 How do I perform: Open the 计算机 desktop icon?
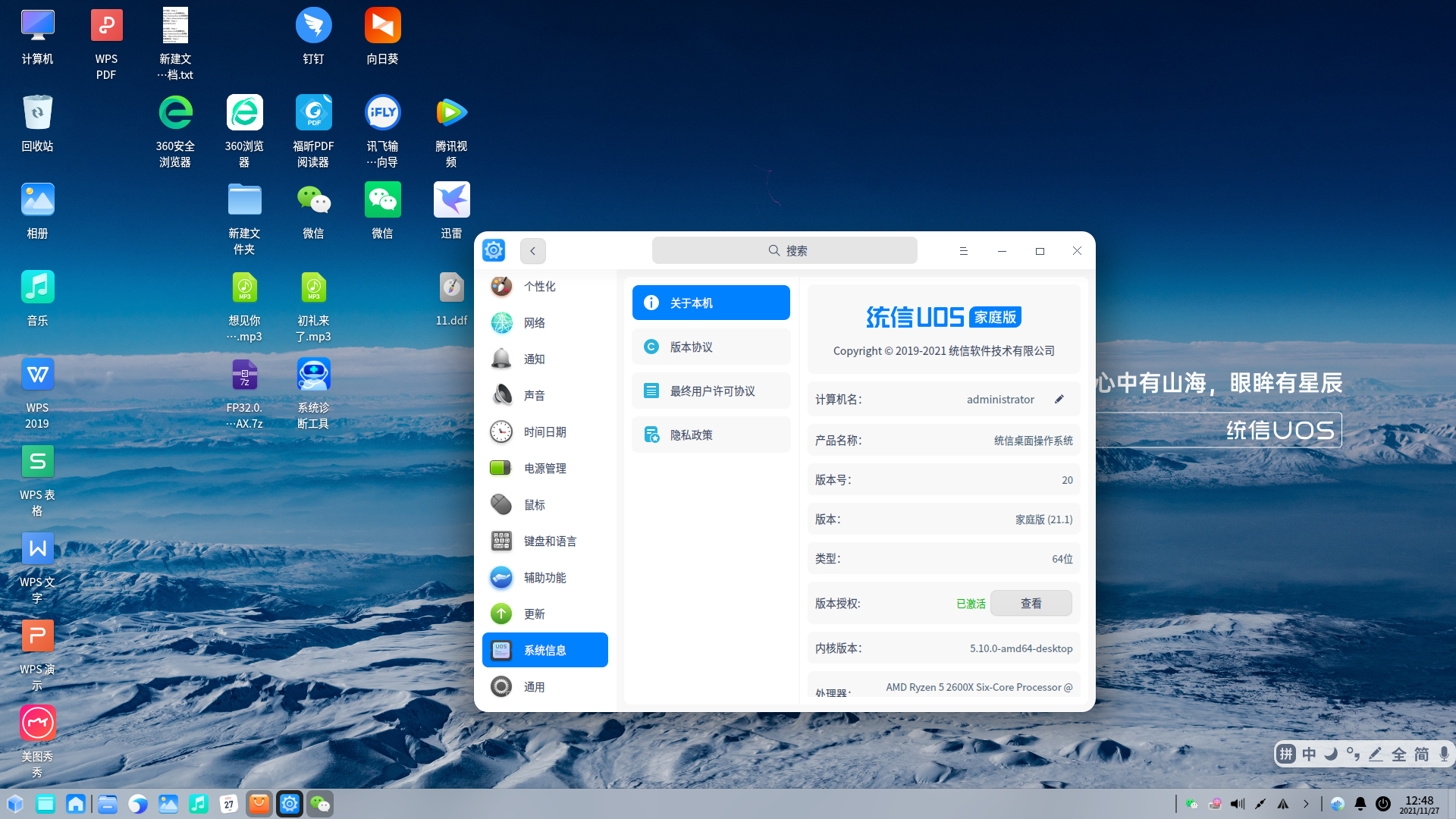pos(37,36)
